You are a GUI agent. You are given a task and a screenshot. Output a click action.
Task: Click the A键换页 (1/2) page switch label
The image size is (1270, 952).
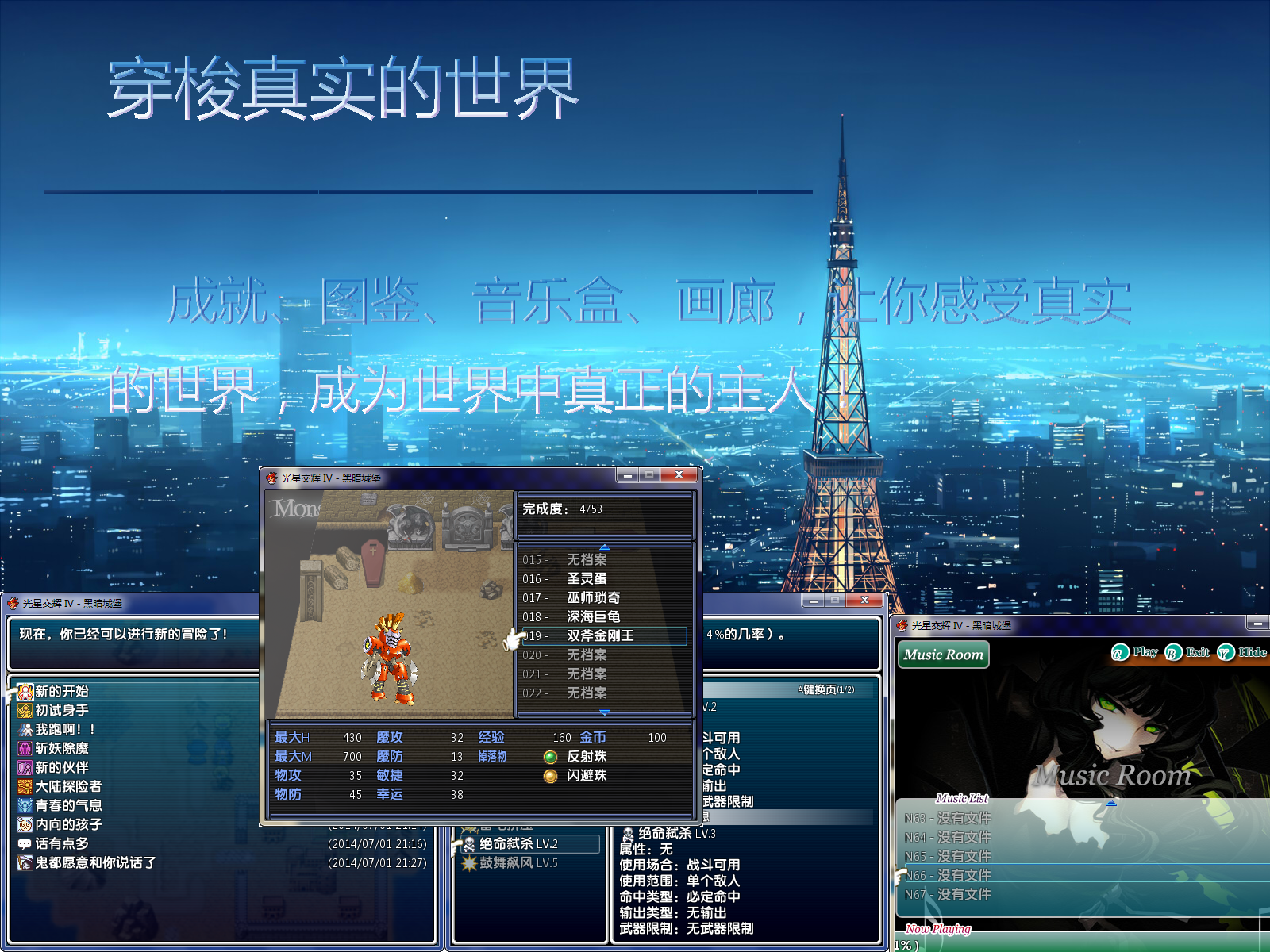coord(826,689)
